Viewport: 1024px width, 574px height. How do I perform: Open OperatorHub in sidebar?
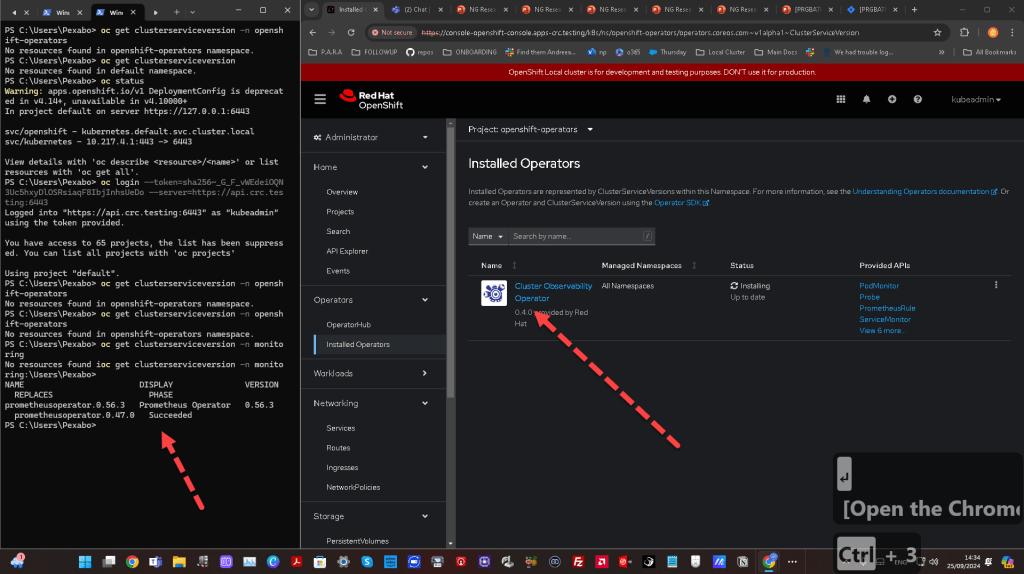pyautogui.click(x=348, y=325)
